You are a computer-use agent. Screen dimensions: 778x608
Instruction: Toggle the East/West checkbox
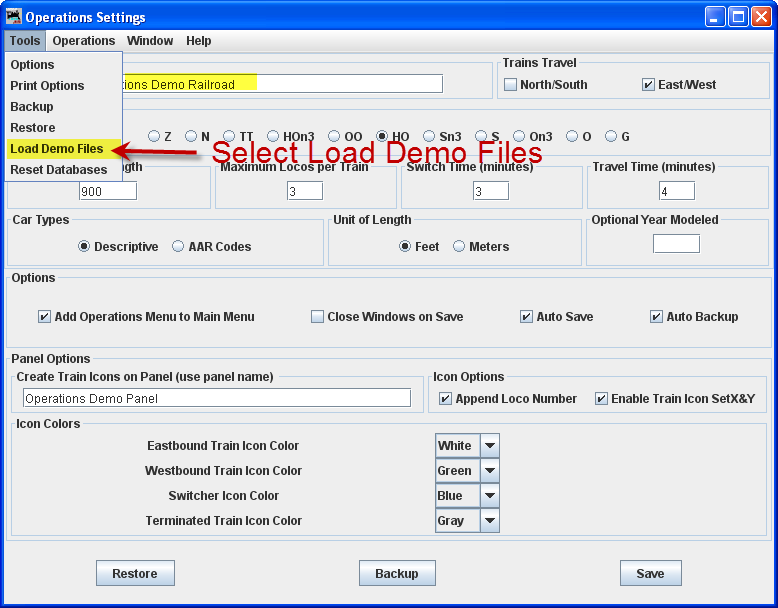[x=649, y=85]
